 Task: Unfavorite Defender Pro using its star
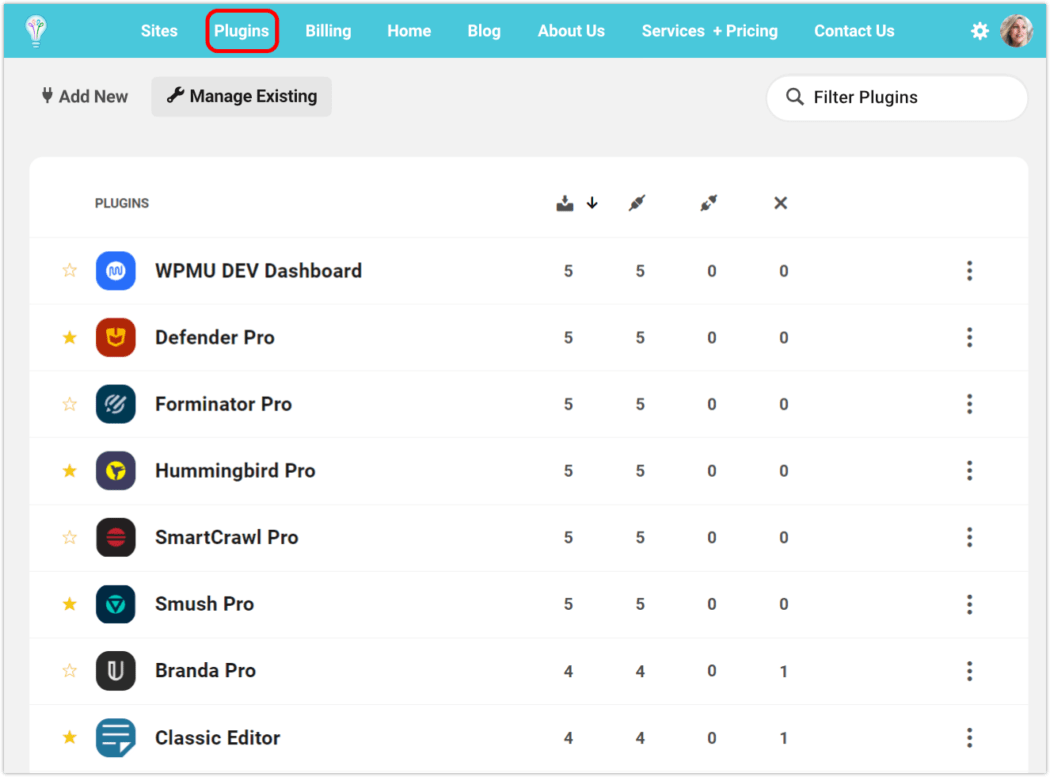coord(70,338)
